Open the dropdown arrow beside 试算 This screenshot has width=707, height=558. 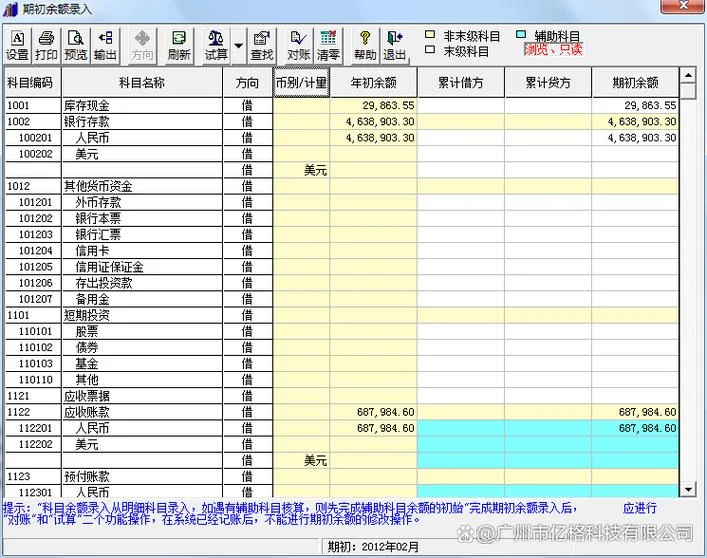pyautogui.click(x=239, y=46)
